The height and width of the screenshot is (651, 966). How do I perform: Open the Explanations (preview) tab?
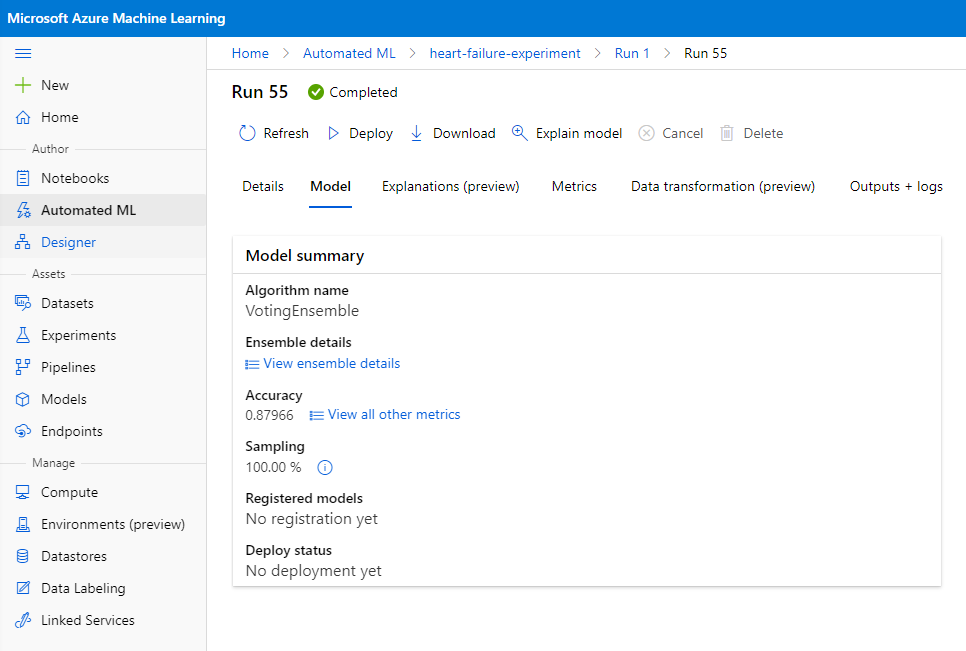451,186
